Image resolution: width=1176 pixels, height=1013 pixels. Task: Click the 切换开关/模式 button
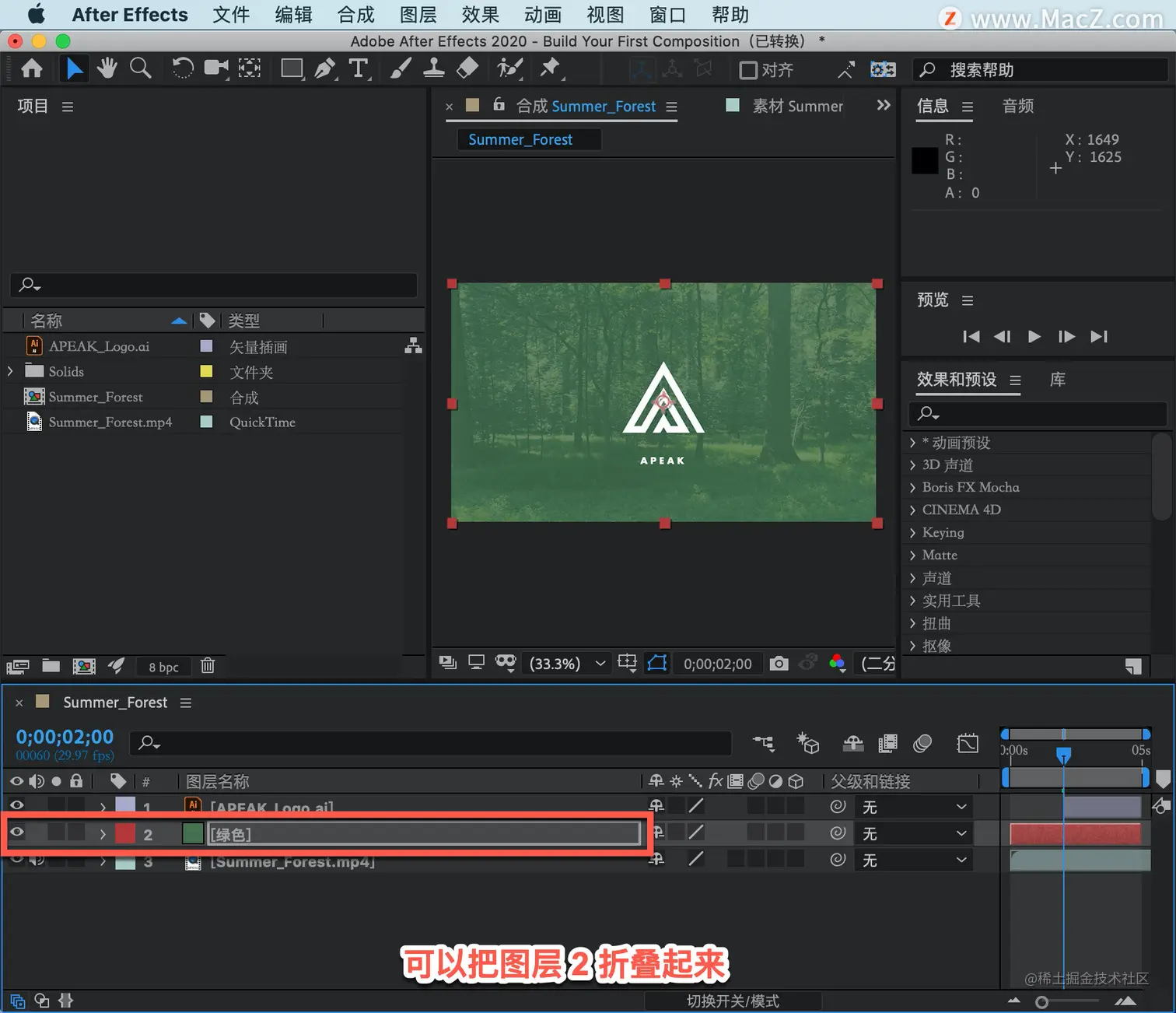click(x=733, y=1001)
